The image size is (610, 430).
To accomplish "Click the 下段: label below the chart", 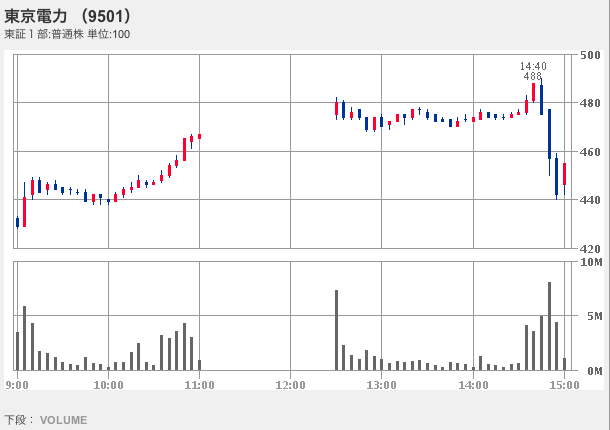I will point(17,420).
